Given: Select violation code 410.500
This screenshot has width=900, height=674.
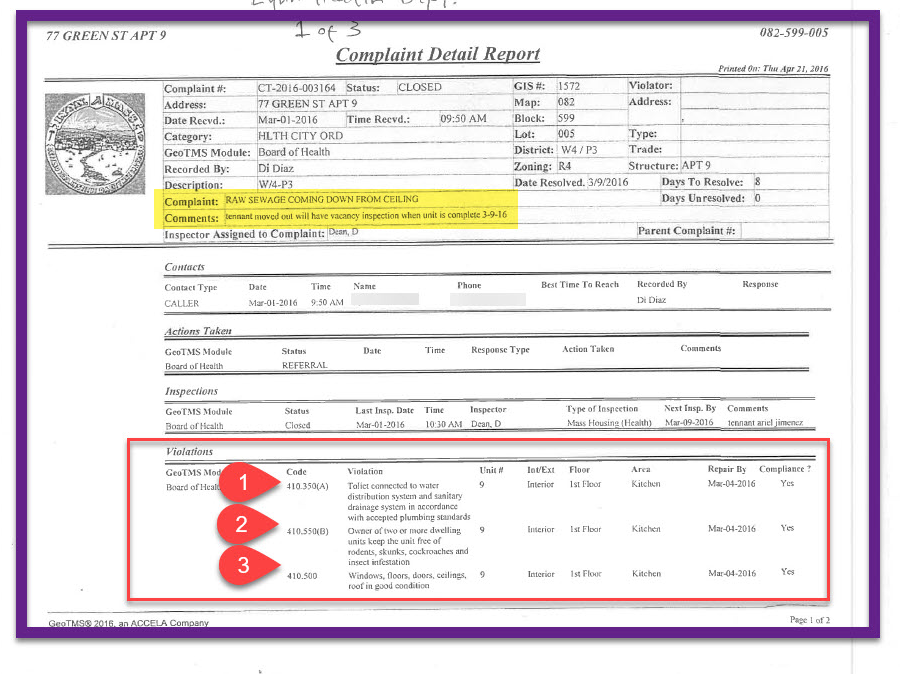Looking at the screenshot, I should 302,576.
